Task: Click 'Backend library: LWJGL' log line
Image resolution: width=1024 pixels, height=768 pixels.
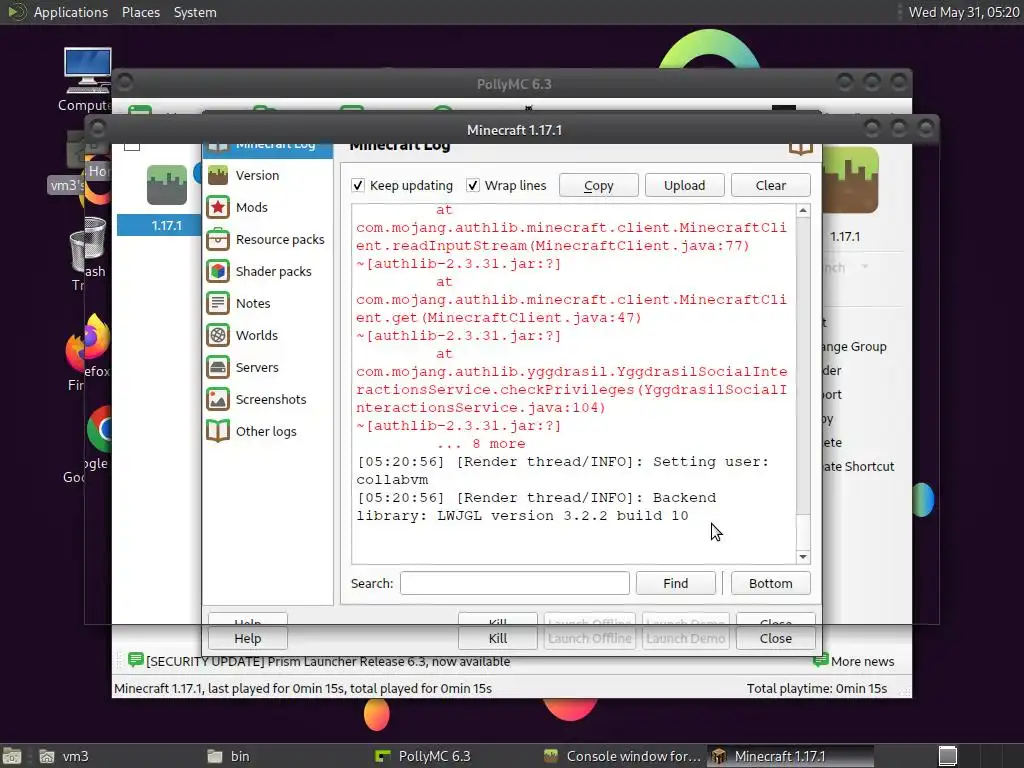Action: click(536, 507)
